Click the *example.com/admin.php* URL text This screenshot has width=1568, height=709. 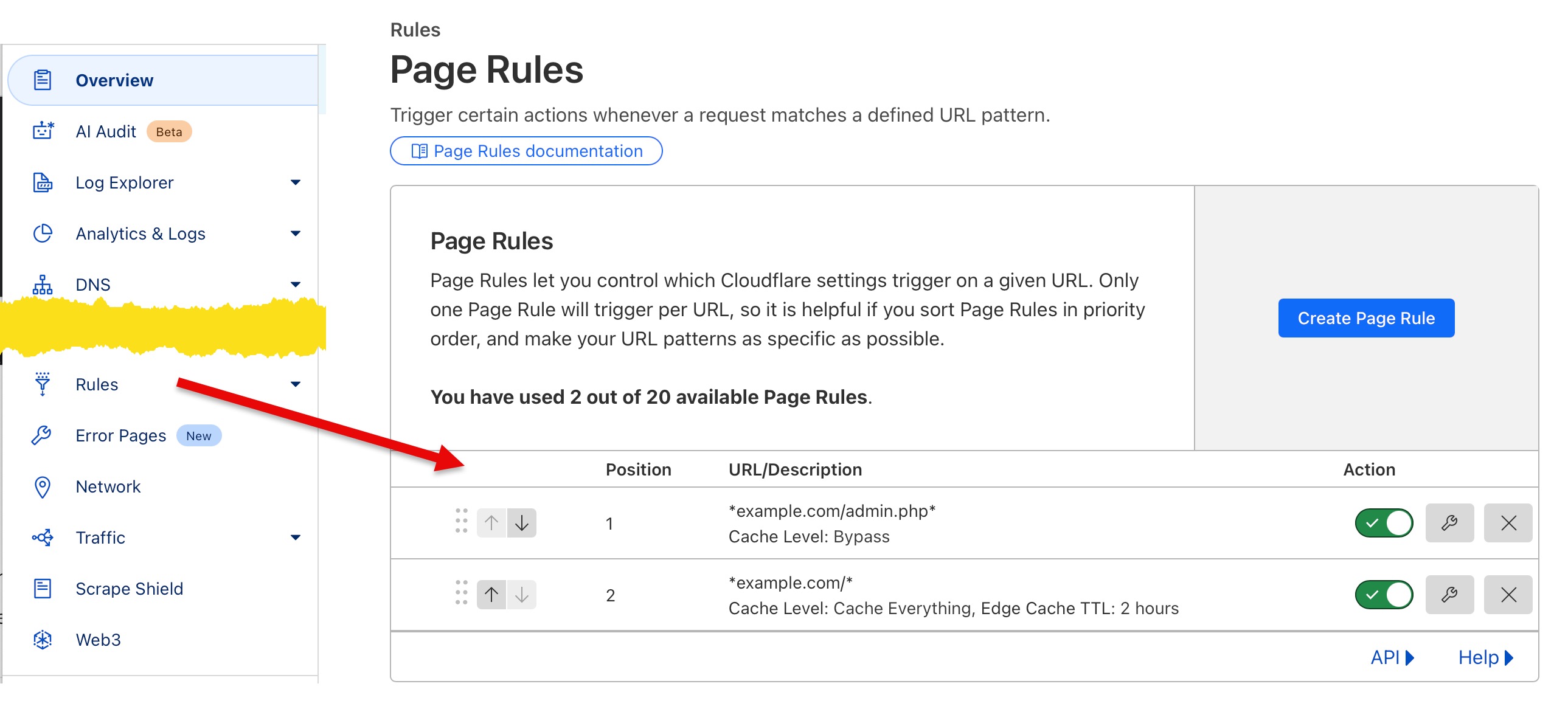point(831,511)
